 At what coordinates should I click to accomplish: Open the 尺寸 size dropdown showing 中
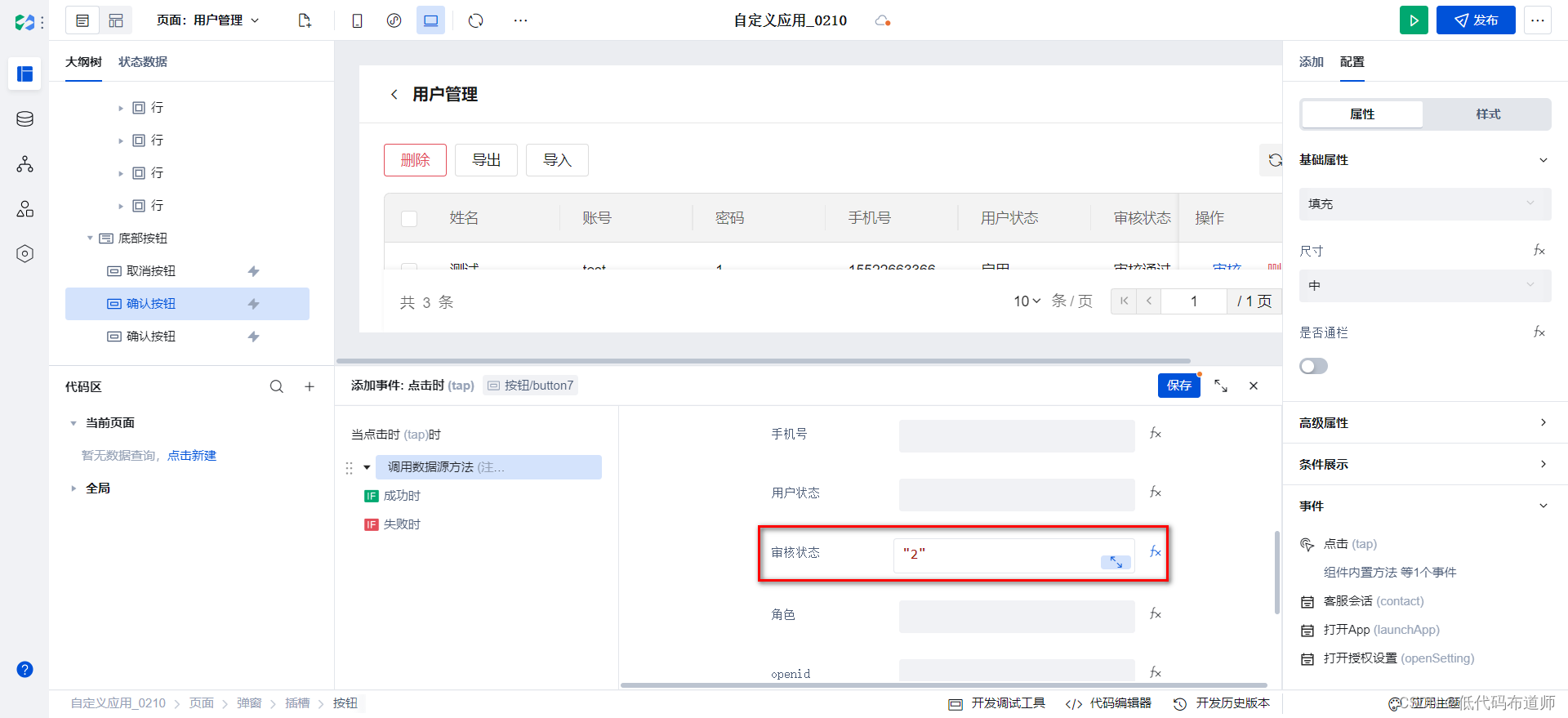click(x=1425, y=286)
